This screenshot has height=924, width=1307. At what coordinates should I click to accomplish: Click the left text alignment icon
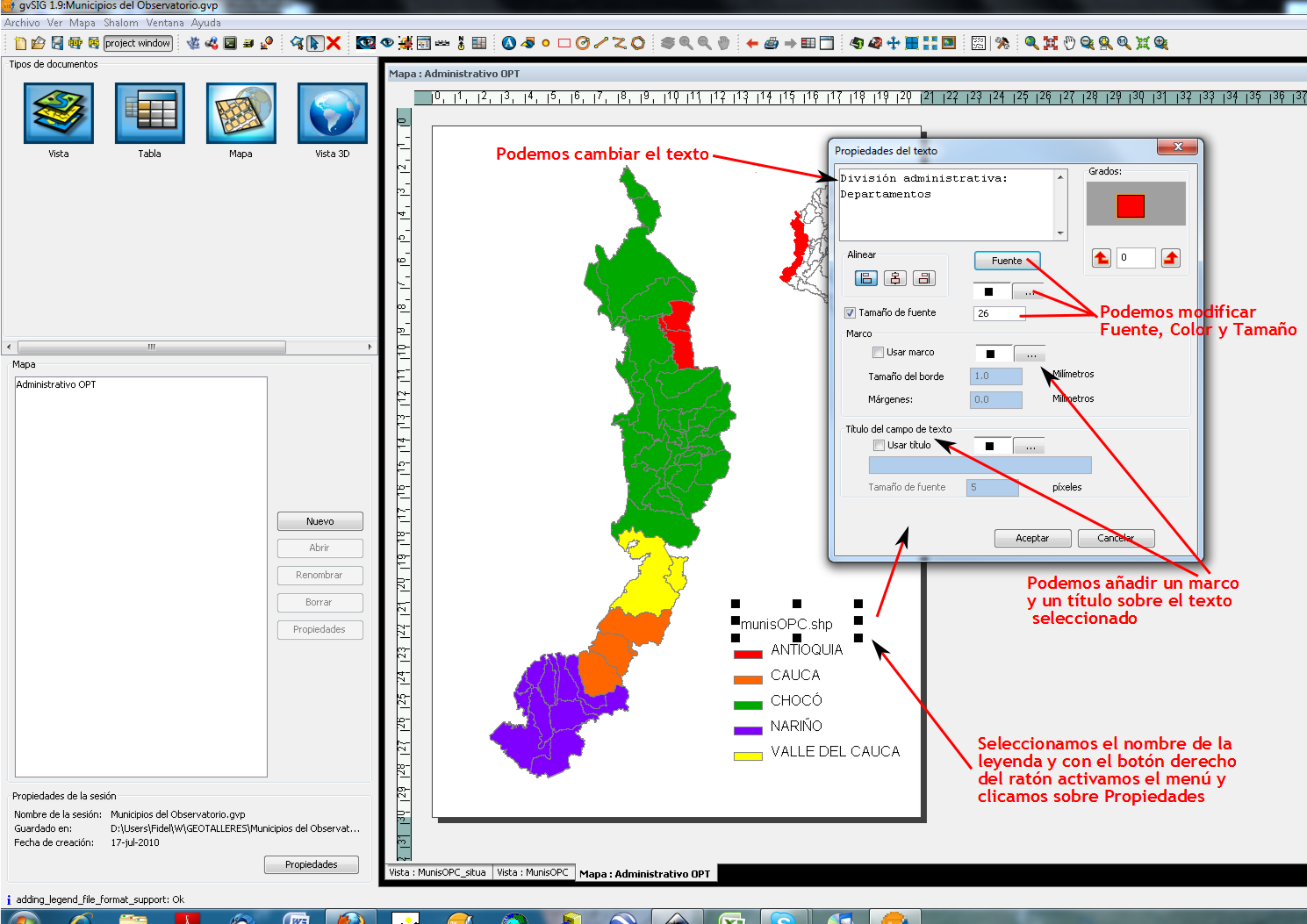click(865, 278)
